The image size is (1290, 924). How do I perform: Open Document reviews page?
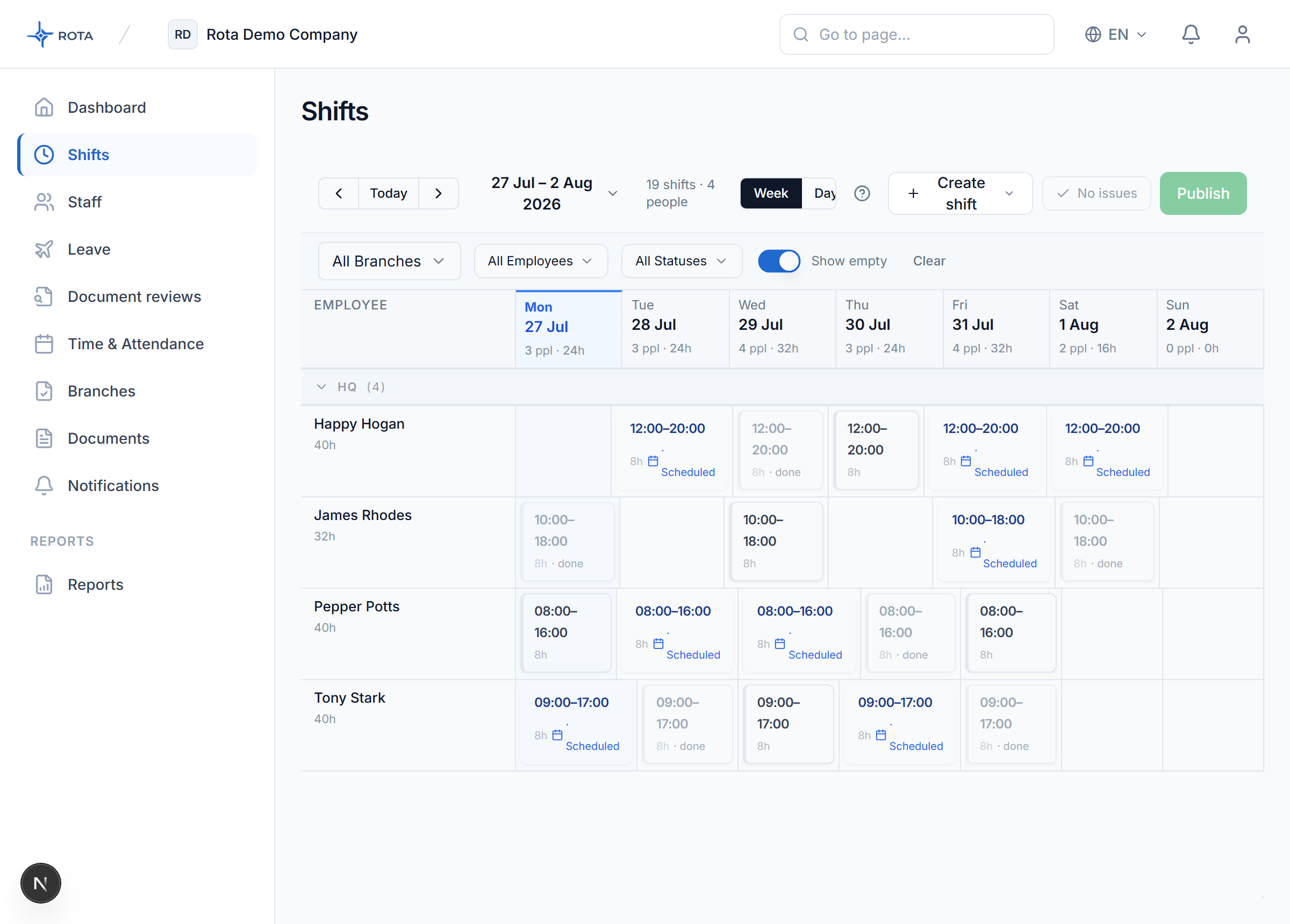(137, 296)
